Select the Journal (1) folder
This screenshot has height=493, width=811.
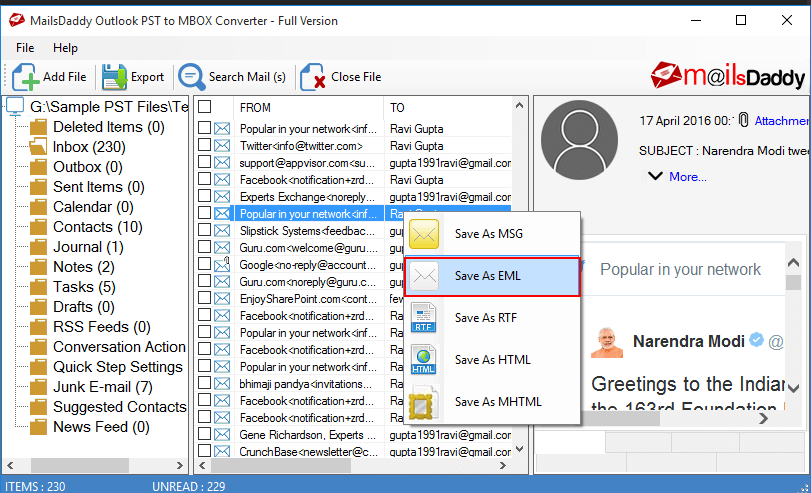pos(88,247)
